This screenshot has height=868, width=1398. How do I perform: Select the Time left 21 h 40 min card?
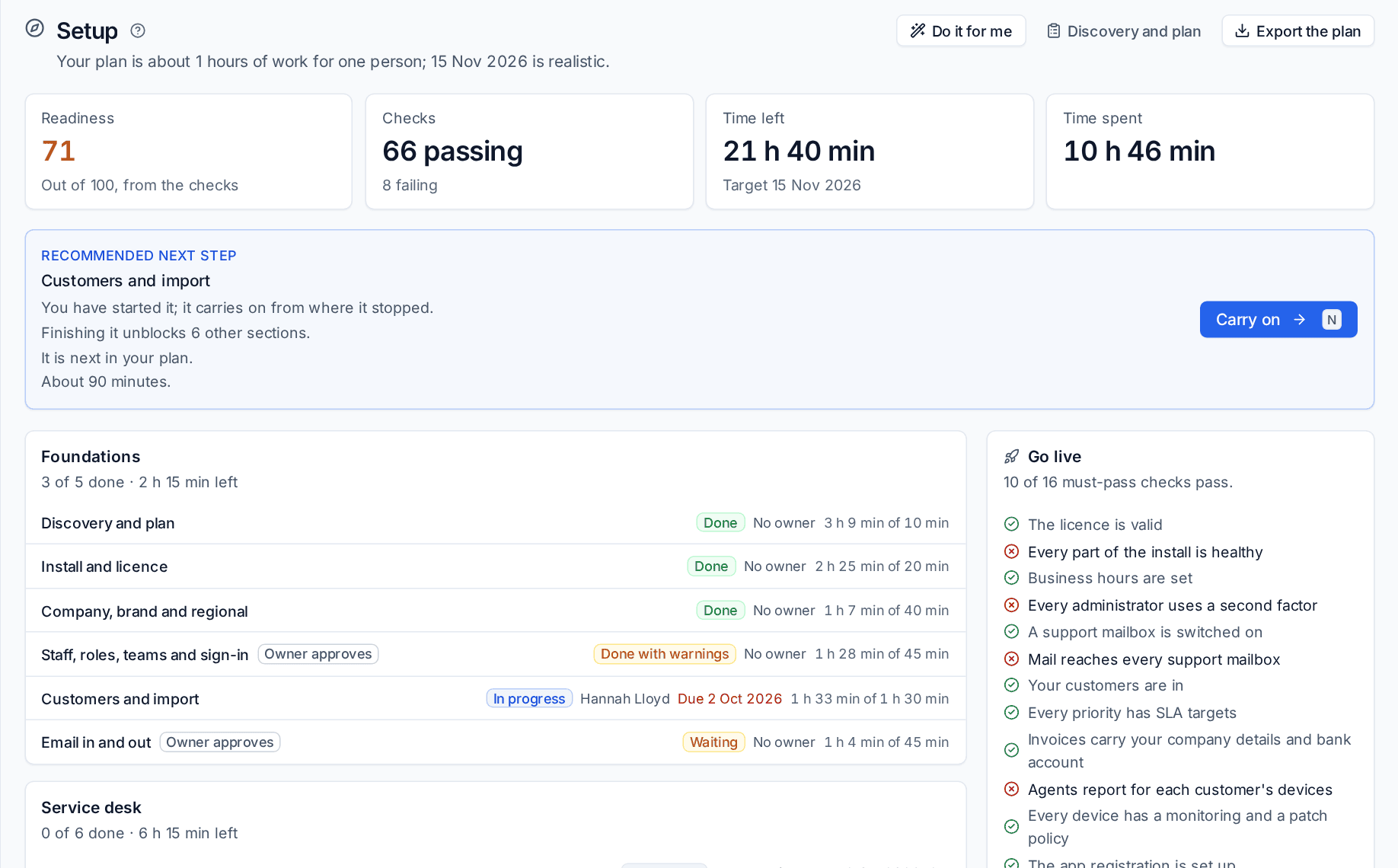(870, 152)
